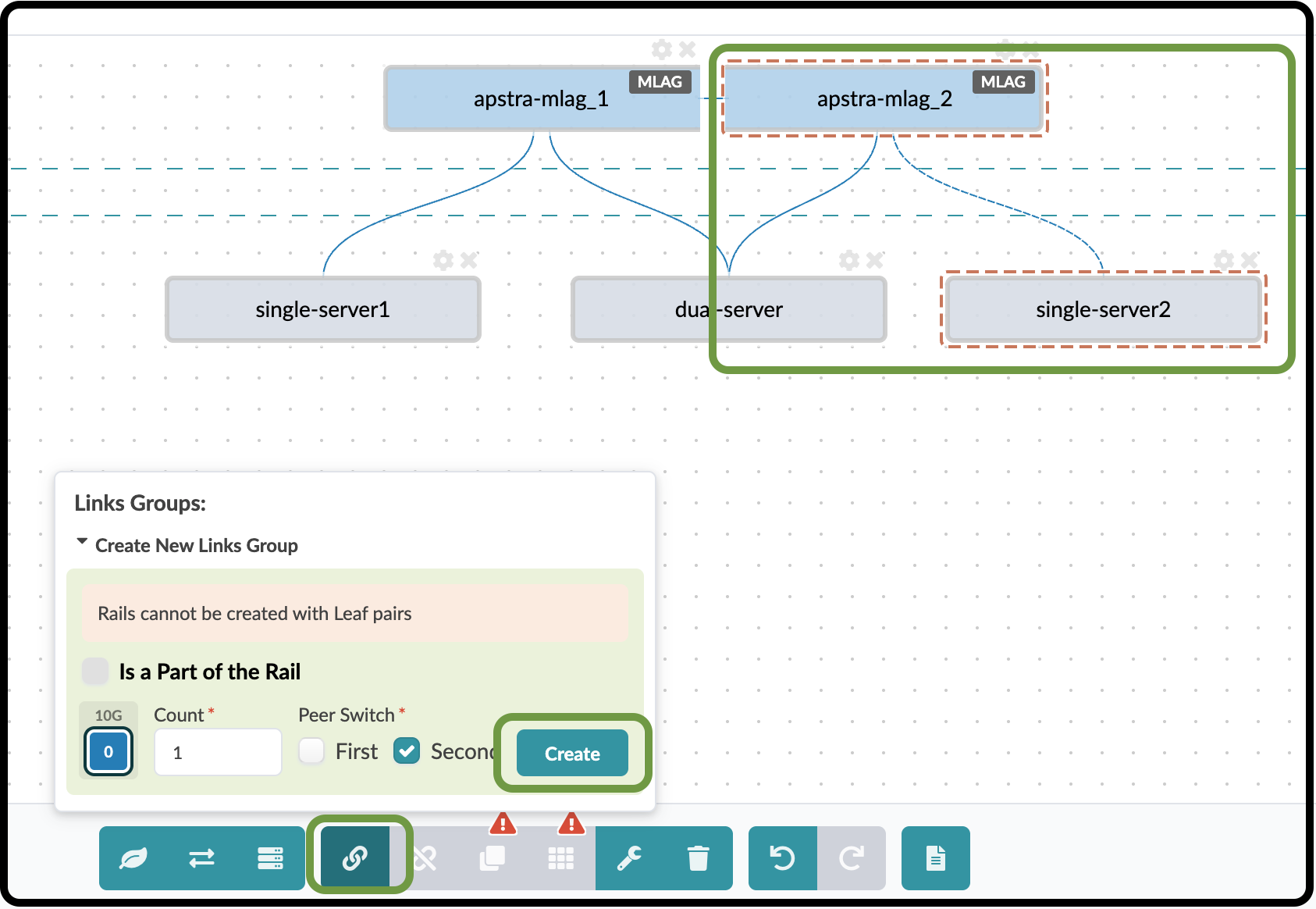
Task: Open gear settings above dual-server
Action: 849,260
